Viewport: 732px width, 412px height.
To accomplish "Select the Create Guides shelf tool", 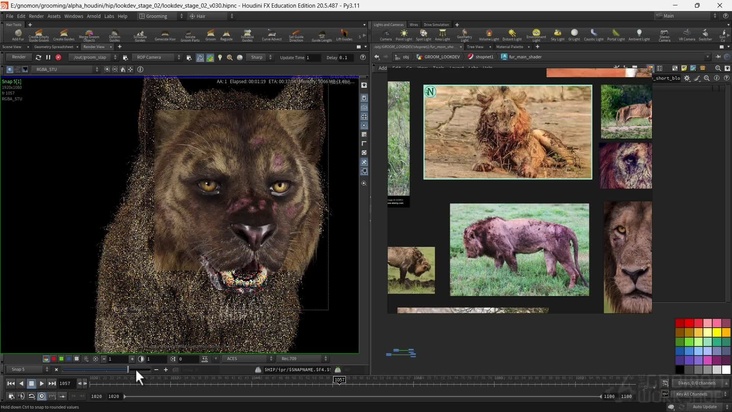I will click(64, 35).
